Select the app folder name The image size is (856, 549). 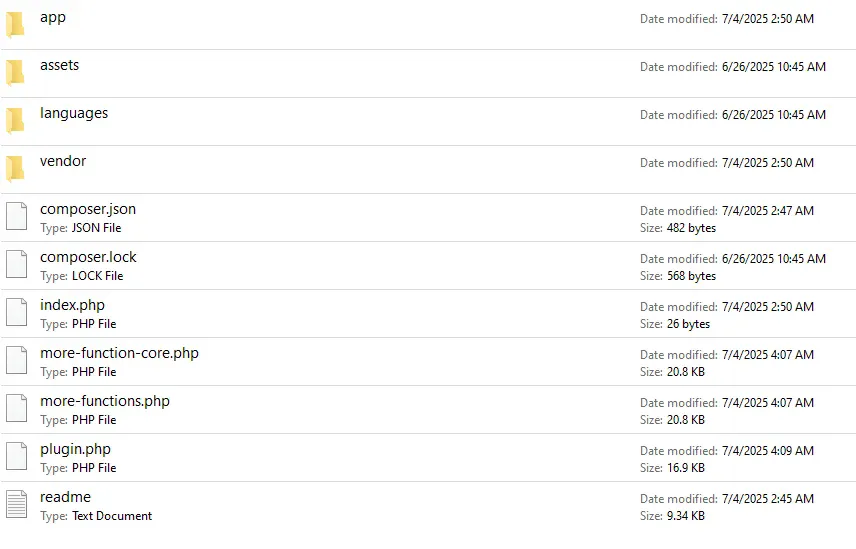point(53,17)
